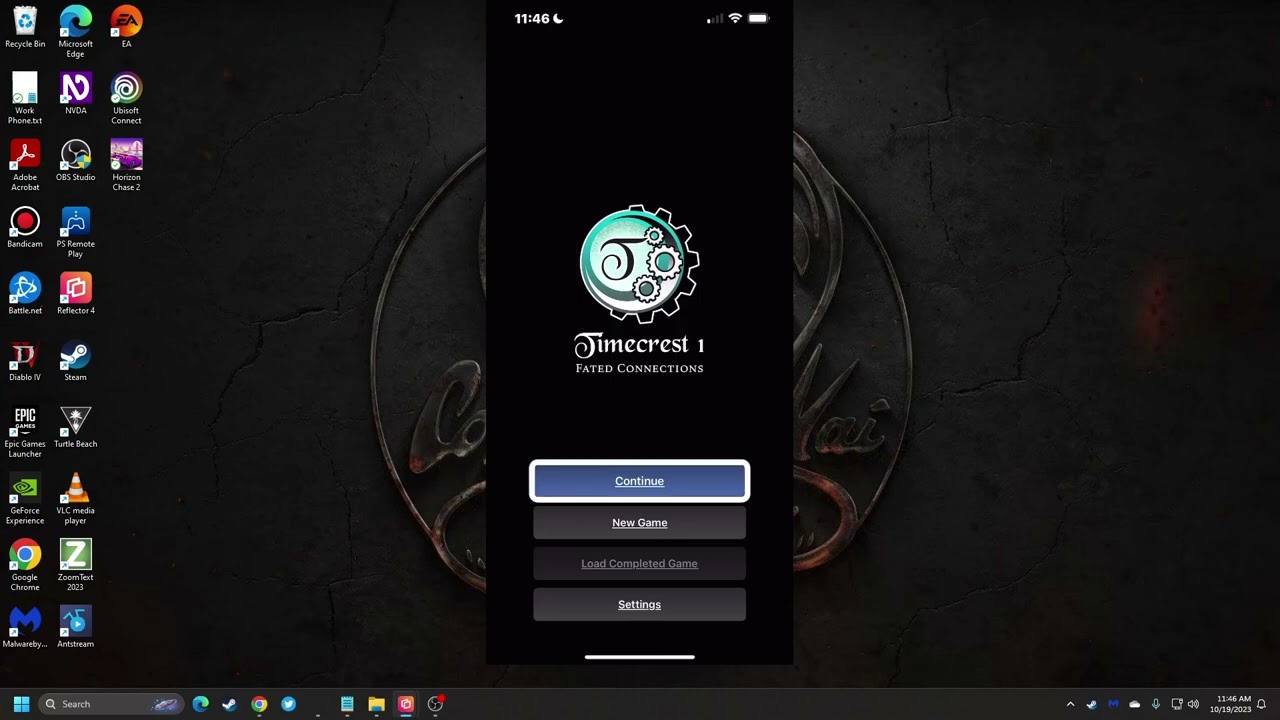
Task: Open Notepad from the taskbar
Action: pyautogui.click(x=347, y=704)
